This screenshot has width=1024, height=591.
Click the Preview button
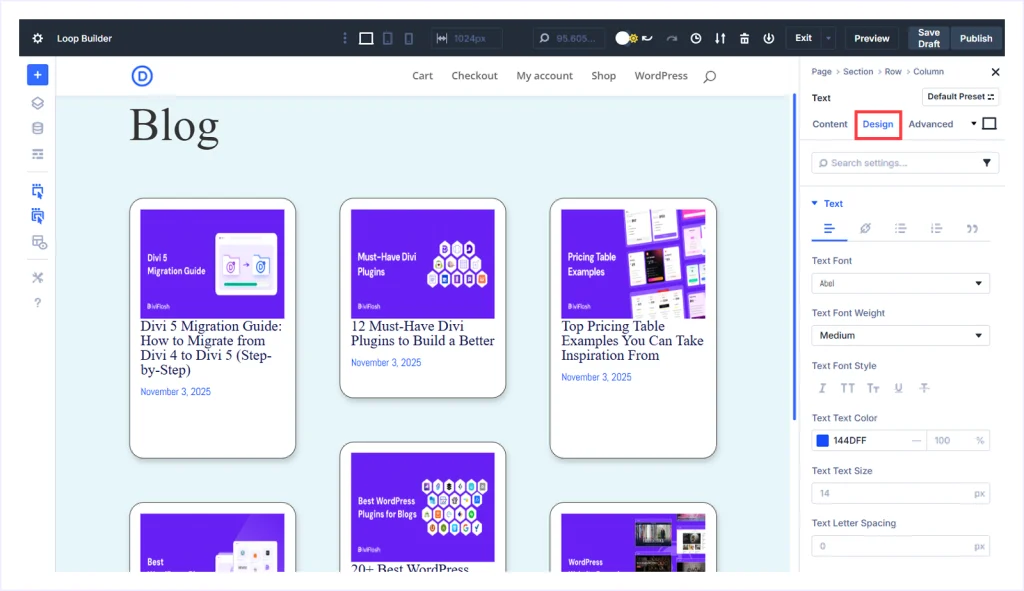(x=871, y=38)
